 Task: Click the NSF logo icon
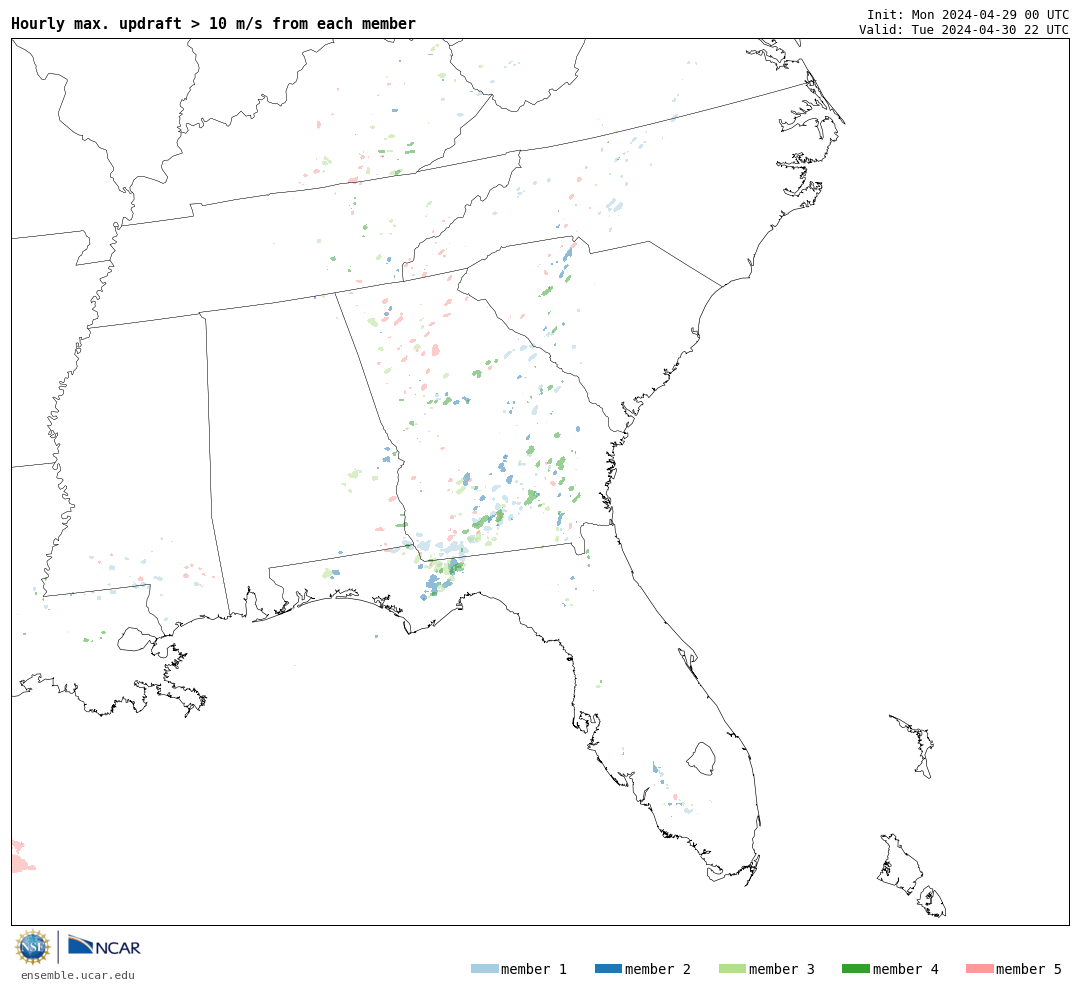[32, 947]
